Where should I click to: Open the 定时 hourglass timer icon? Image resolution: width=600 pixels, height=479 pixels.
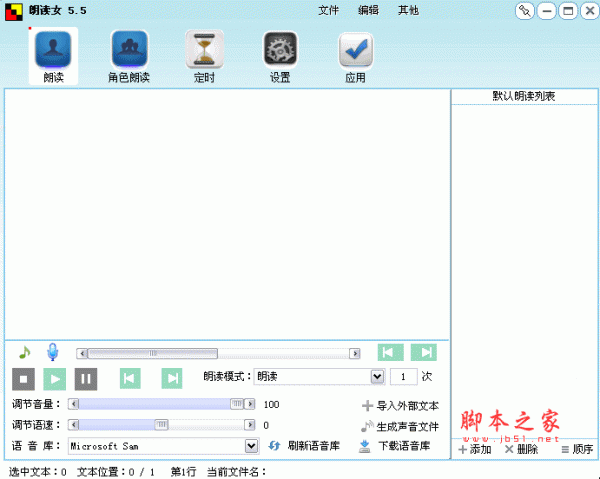point(204,50)
